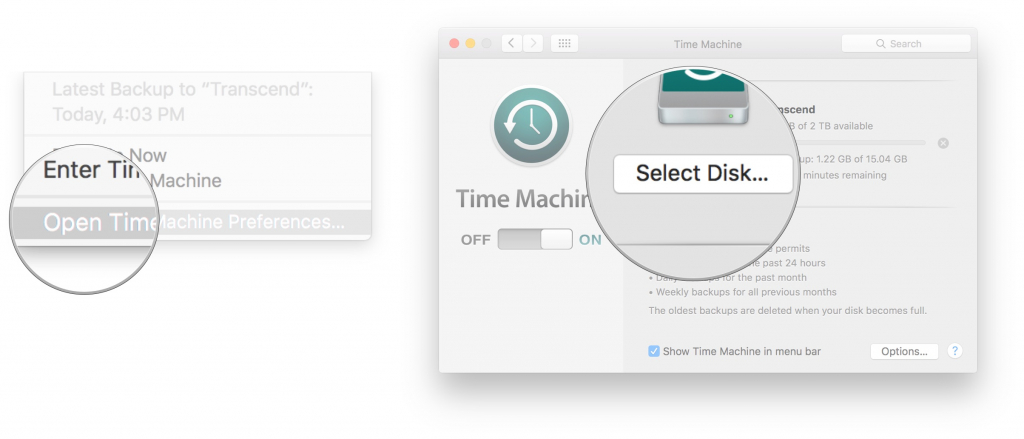Click the Select Disk... button
The image size is (1024, 439).
703,173
